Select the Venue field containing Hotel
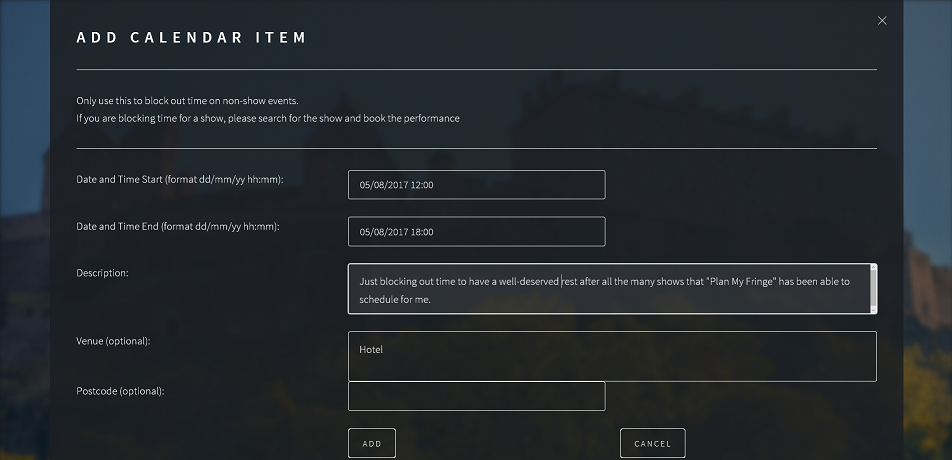952x460 pixels. pos(612,356)
